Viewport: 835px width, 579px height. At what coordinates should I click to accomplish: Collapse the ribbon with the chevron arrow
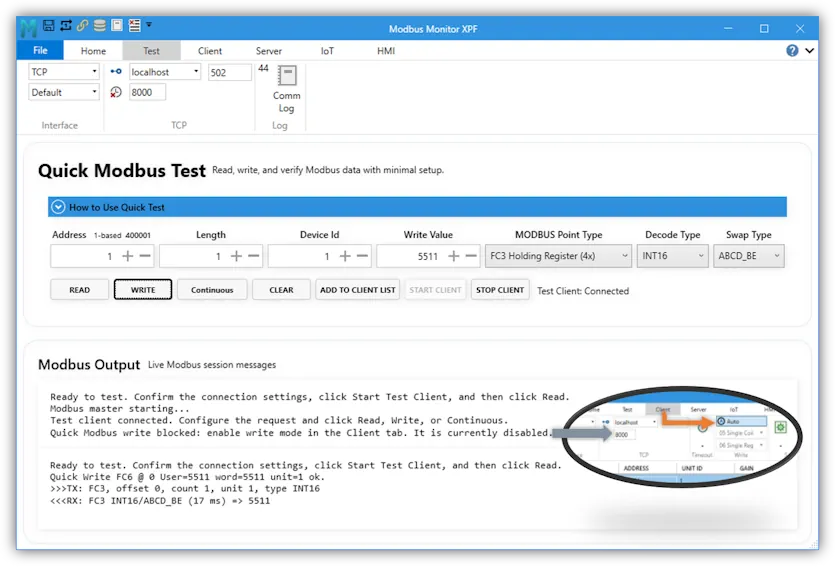tap(809, 51)
